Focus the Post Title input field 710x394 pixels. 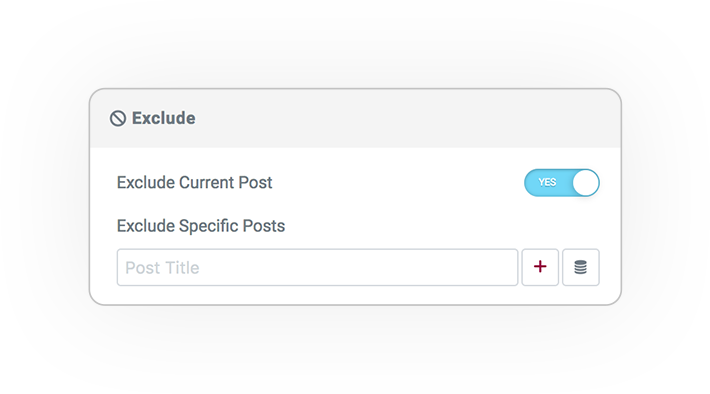point(317,267)
